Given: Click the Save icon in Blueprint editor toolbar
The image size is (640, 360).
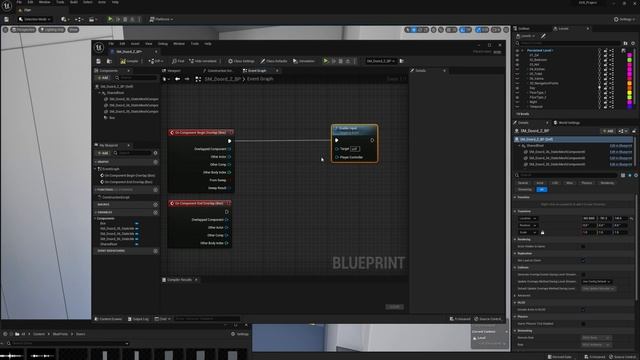Looking at the screenshot, I should coord(98,61).
